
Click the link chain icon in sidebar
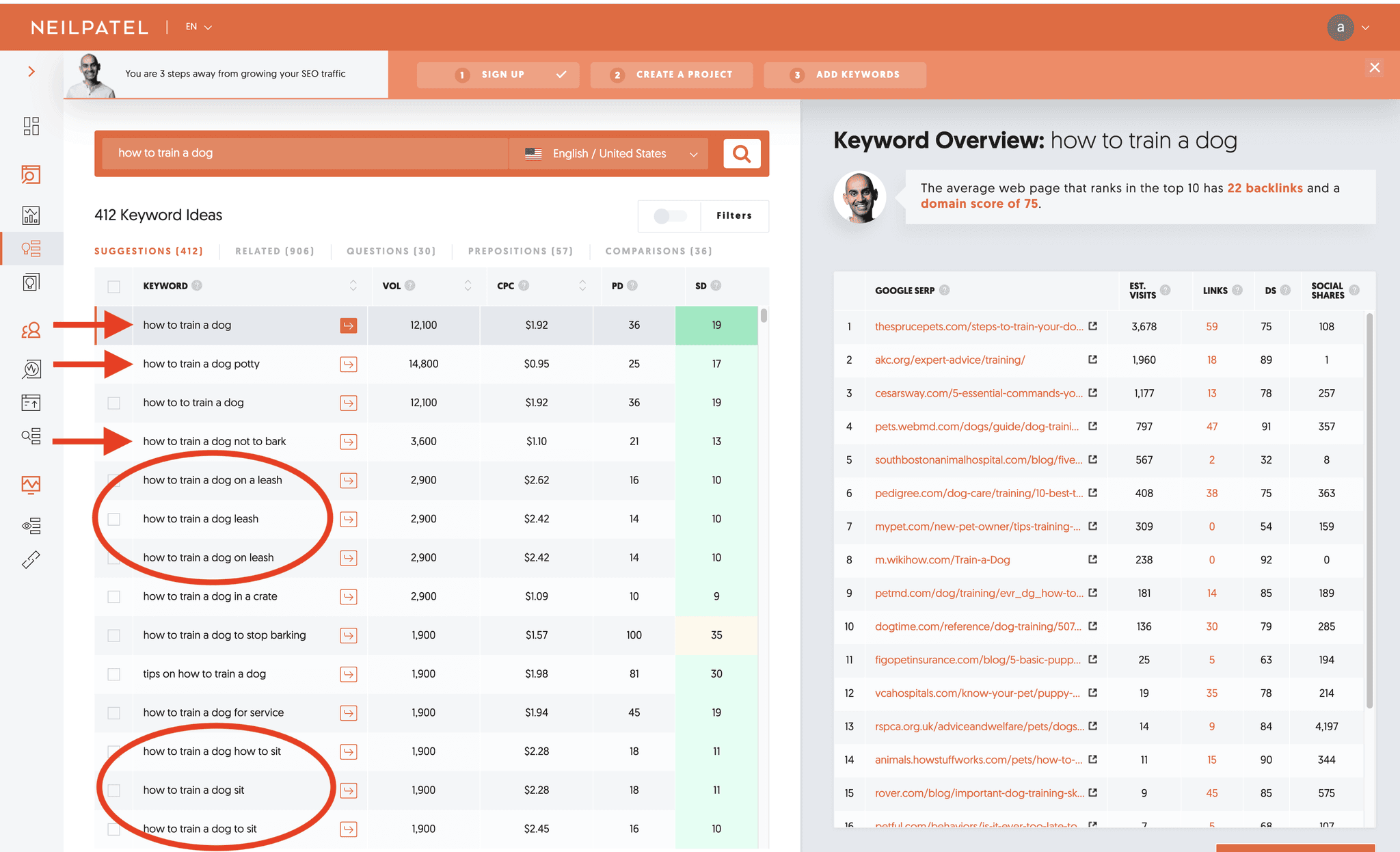click(x=31, y=560)
